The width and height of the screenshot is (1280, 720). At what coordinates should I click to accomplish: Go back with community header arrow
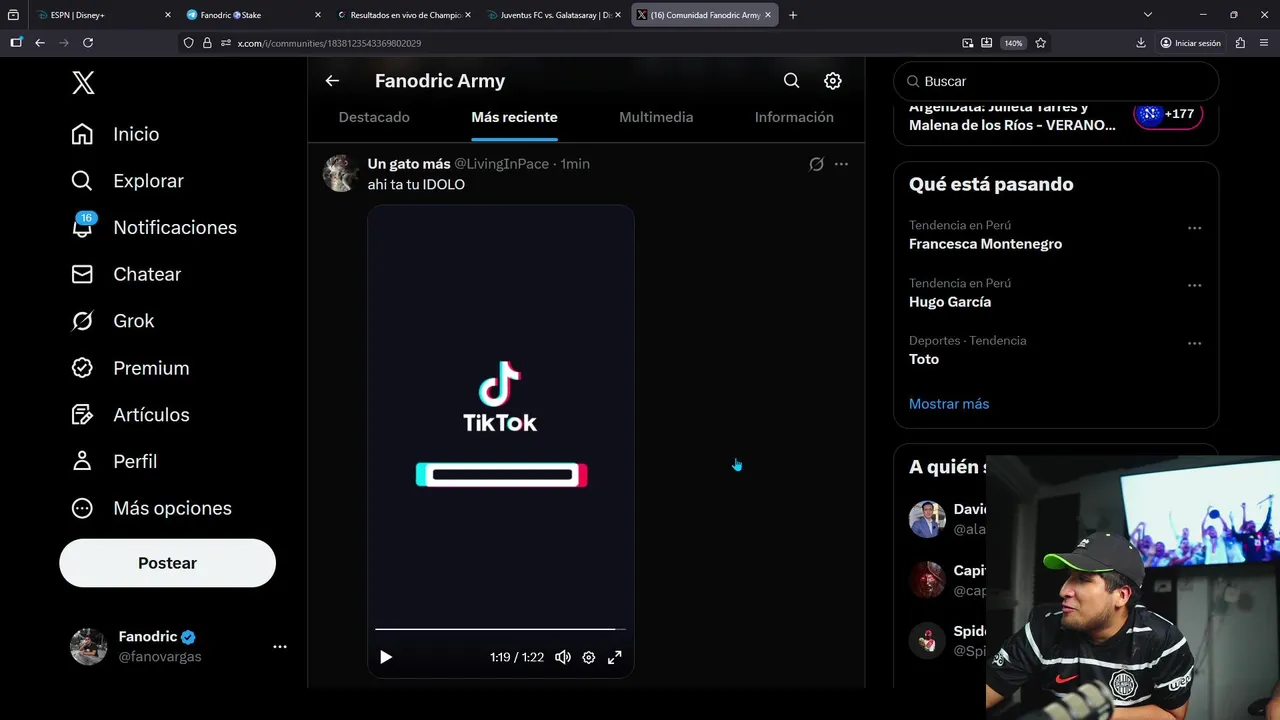332,81
